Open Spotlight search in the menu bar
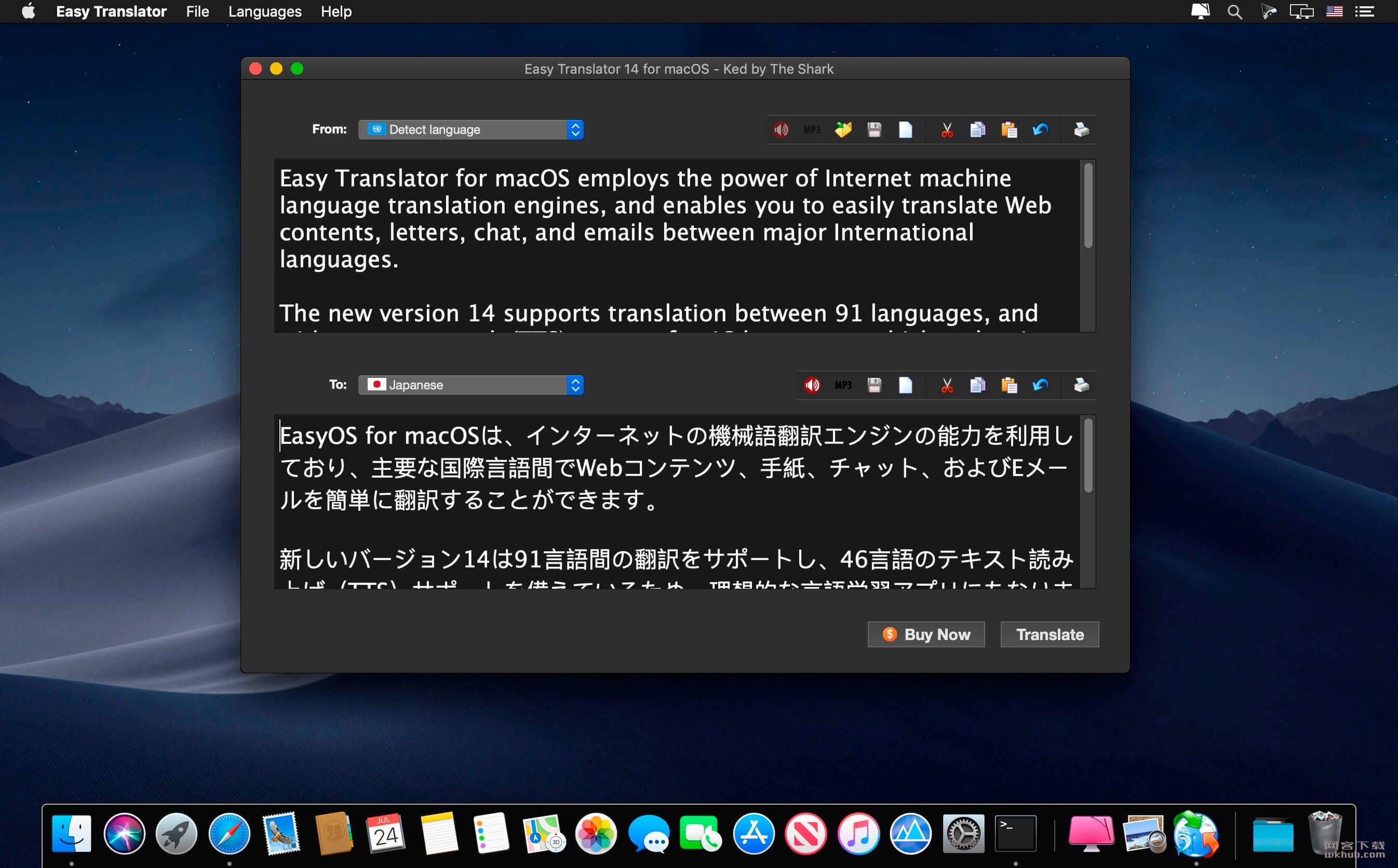 1234,11
